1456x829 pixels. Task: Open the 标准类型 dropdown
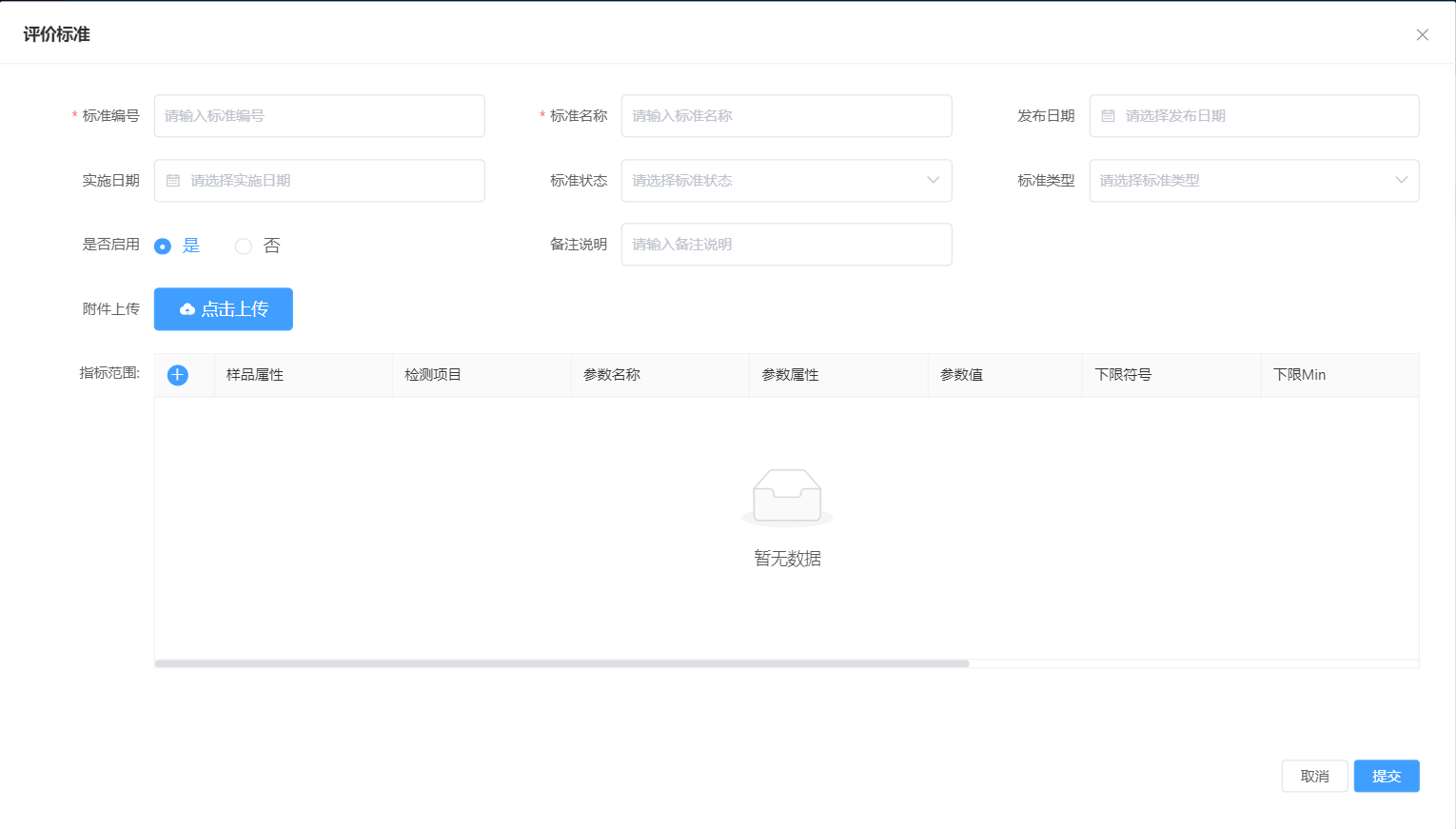pyautogui.click(x=1254, y=181)
